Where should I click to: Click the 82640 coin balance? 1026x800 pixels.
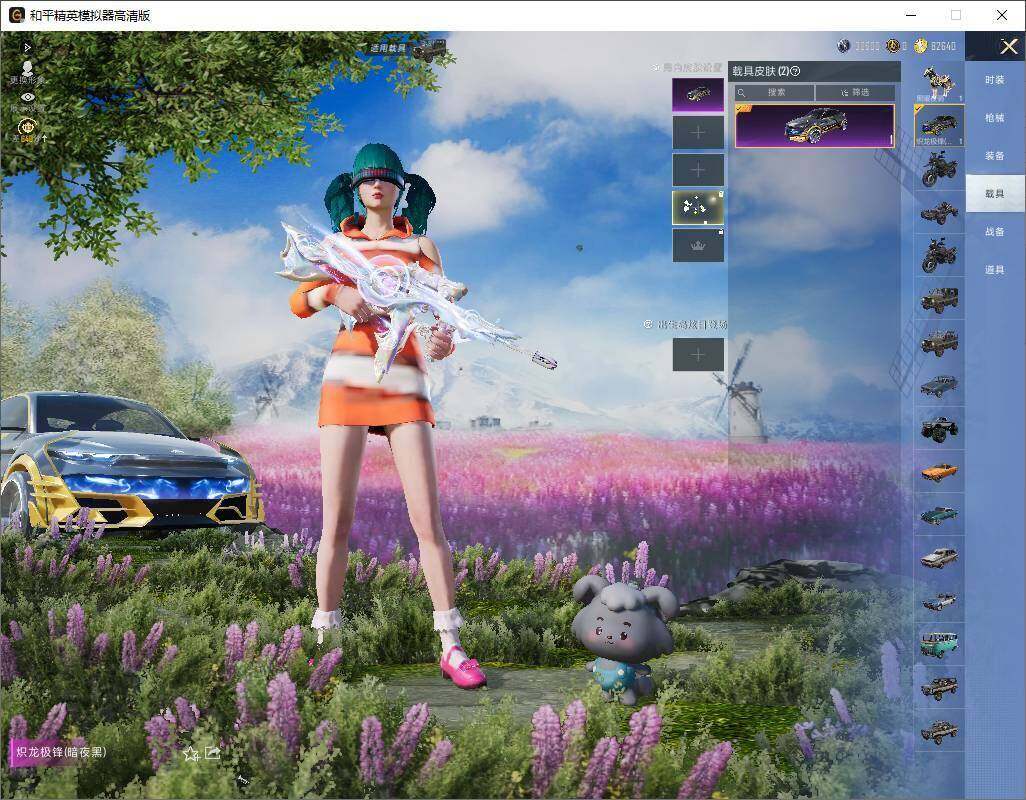[943, 46]
